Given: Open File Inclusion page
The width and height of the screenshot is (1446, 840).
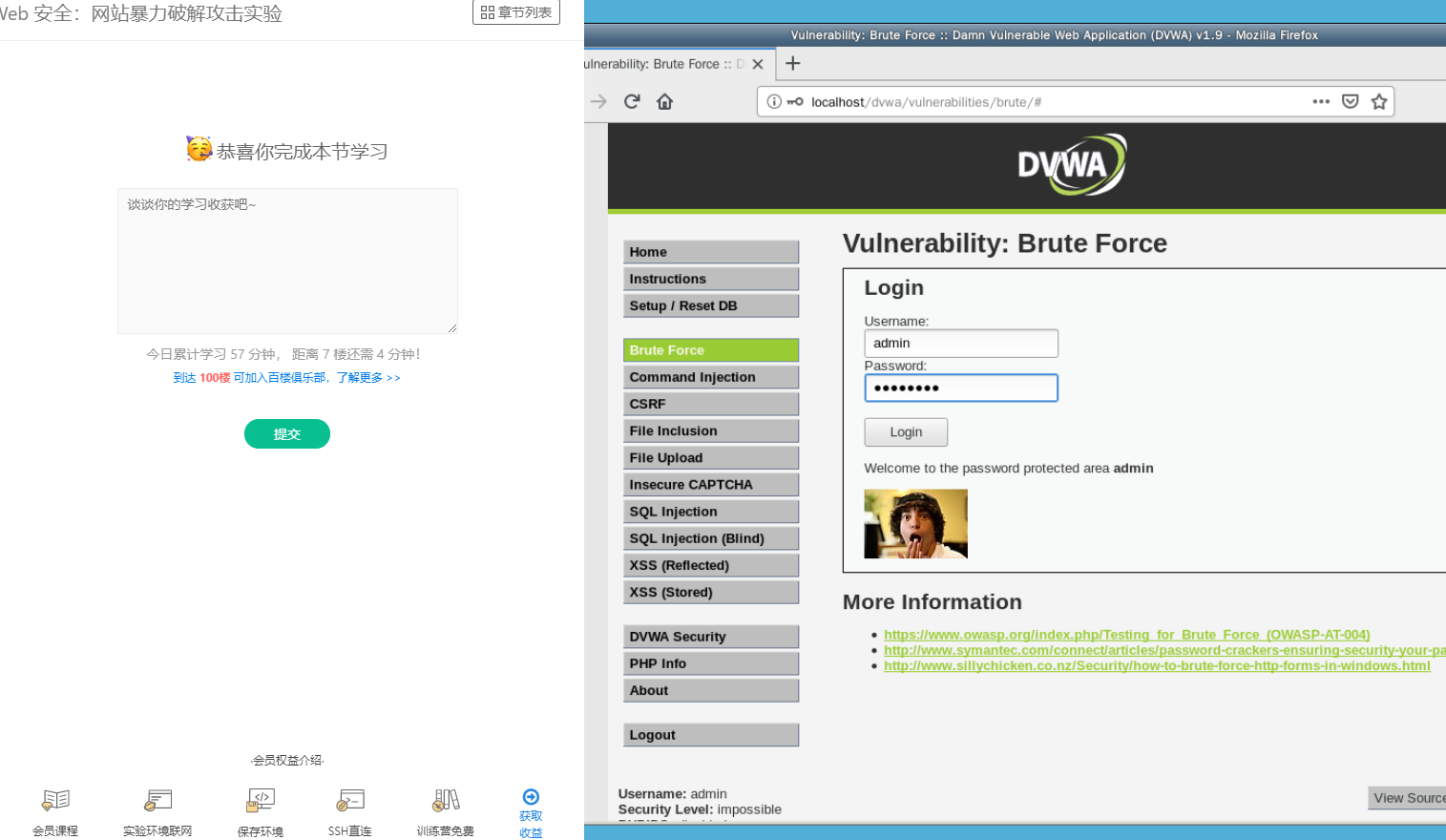Looking at the screenshot, I should coord(711,430).
